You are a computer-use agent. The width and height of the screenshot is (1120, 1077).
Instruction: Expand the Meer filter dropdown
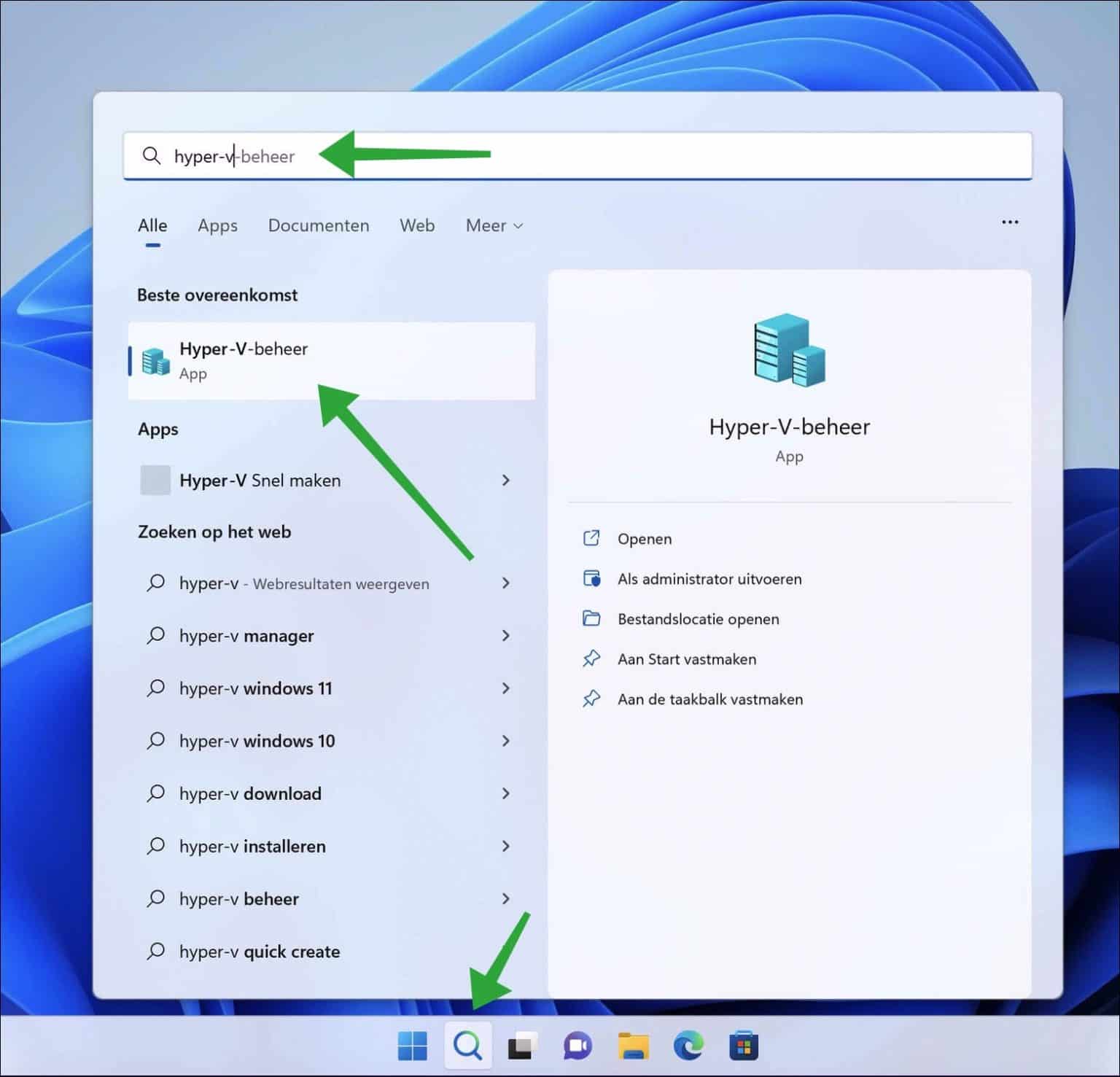(493, 225)
